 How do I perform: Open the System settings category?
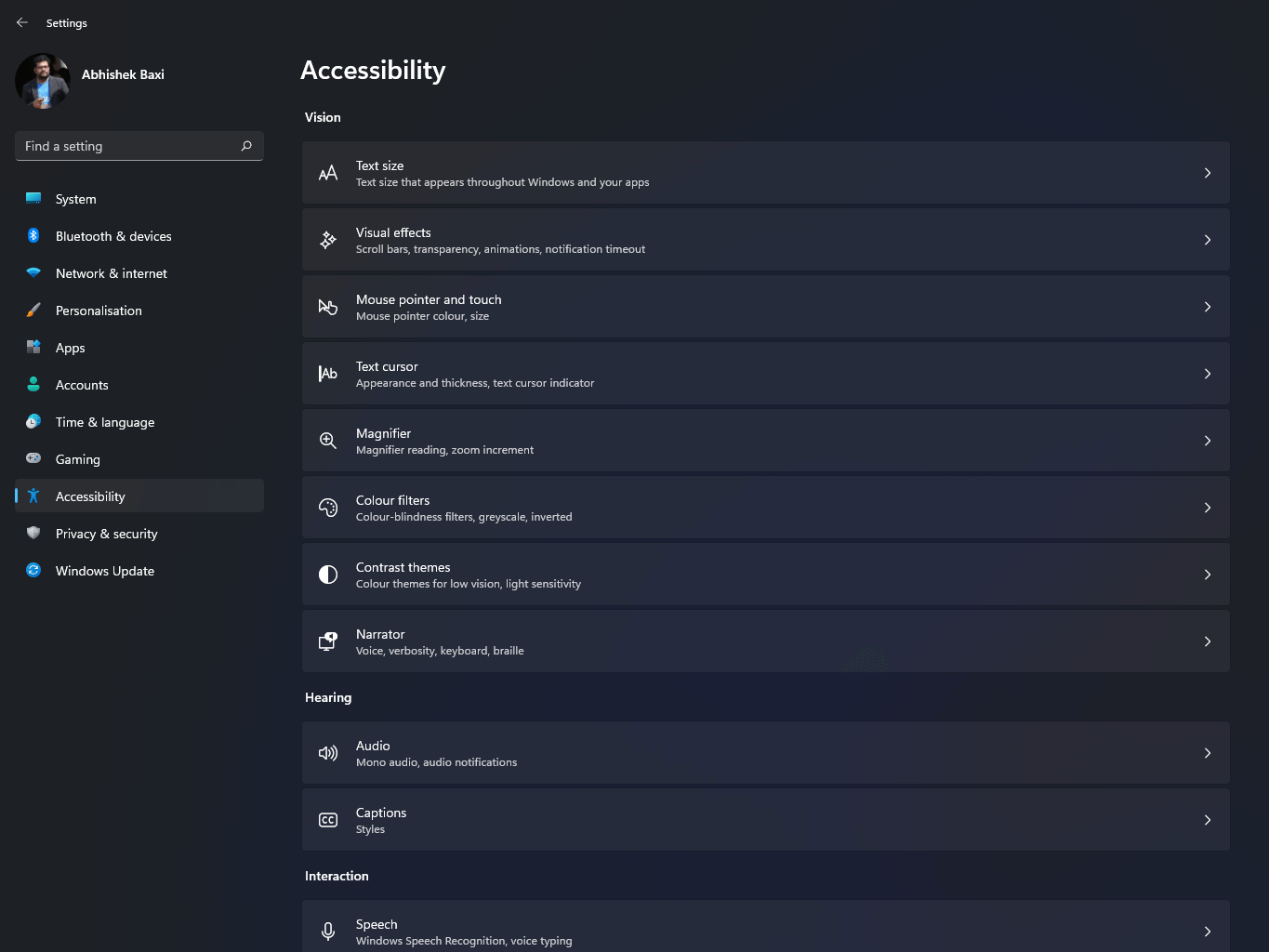75,199
